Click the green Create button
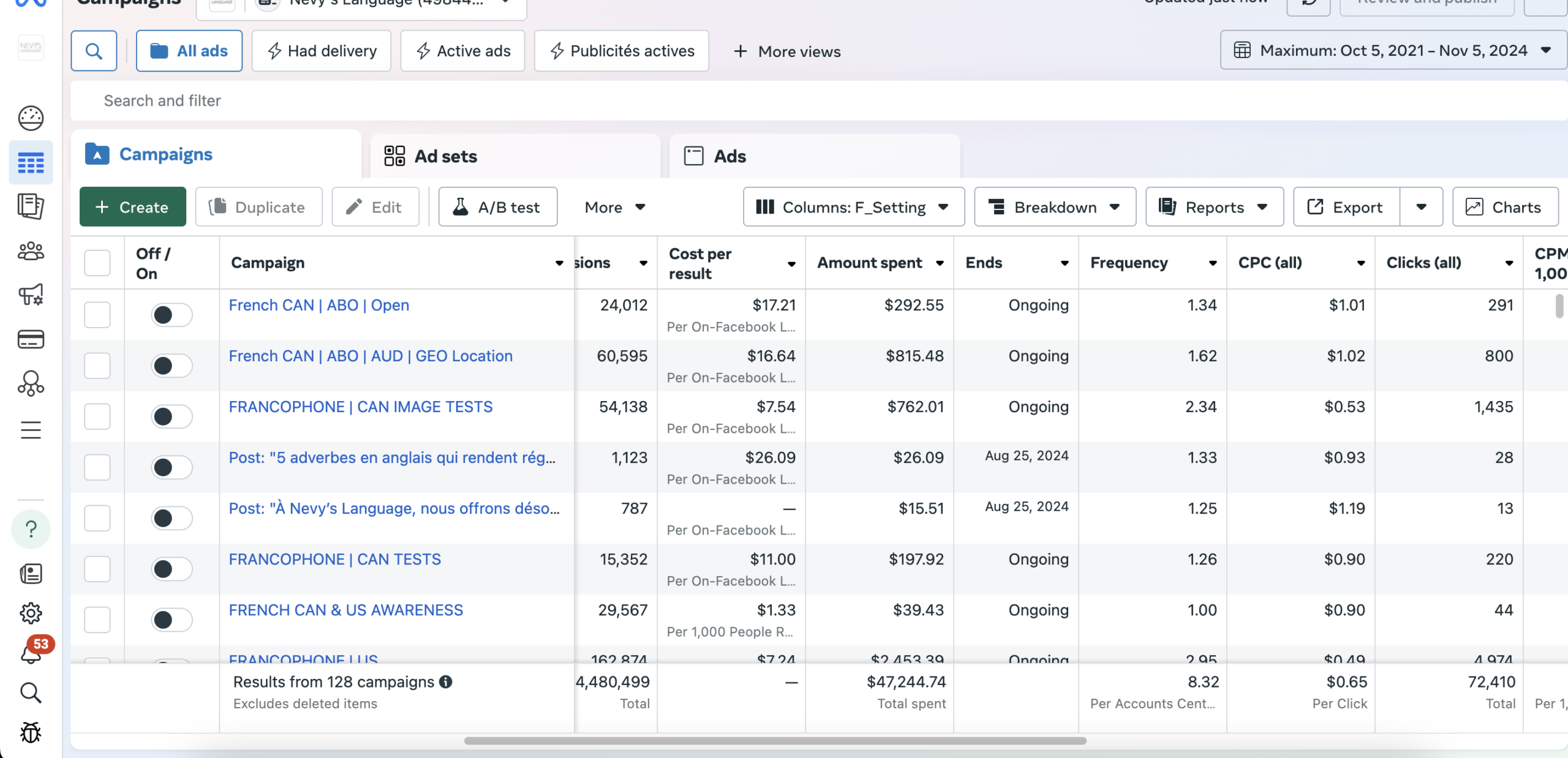The width and height of the screenshot is (1568, 758). [133, 207]
